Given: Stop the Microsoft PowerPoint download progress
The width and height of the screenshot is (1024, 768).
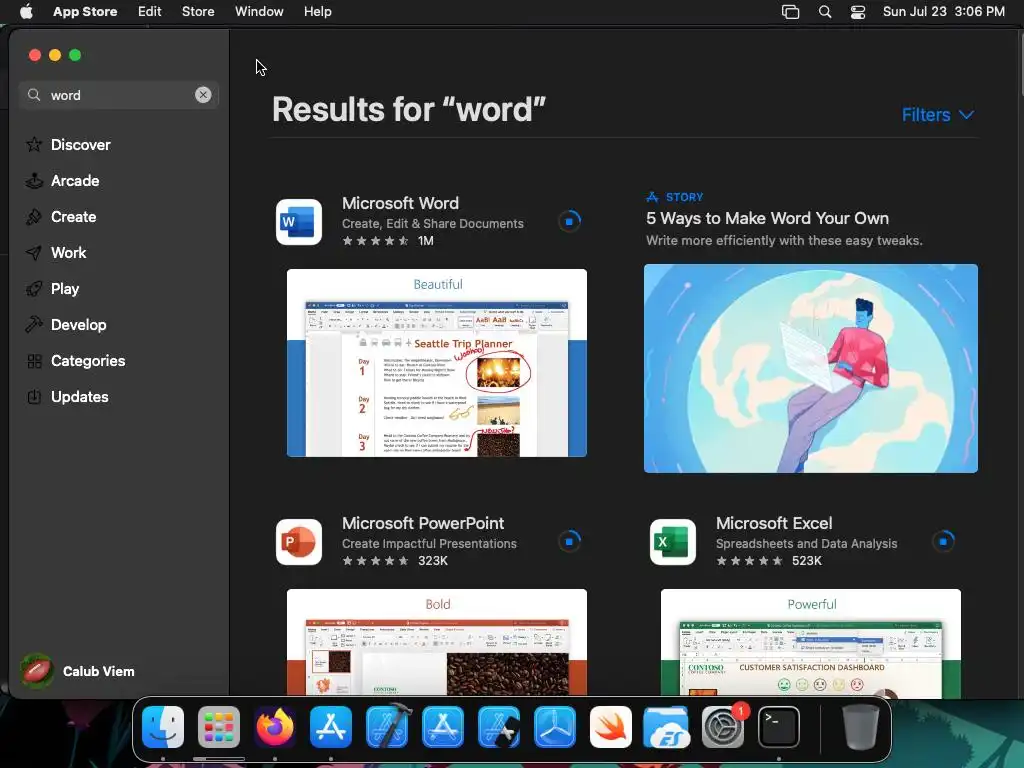Looking at the screenshot, I should click(x=569, y=541).
